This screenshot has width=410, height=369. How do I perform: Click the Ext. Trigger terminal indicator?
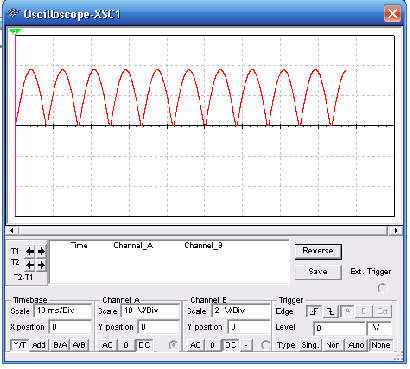click(x=383, y=288)
